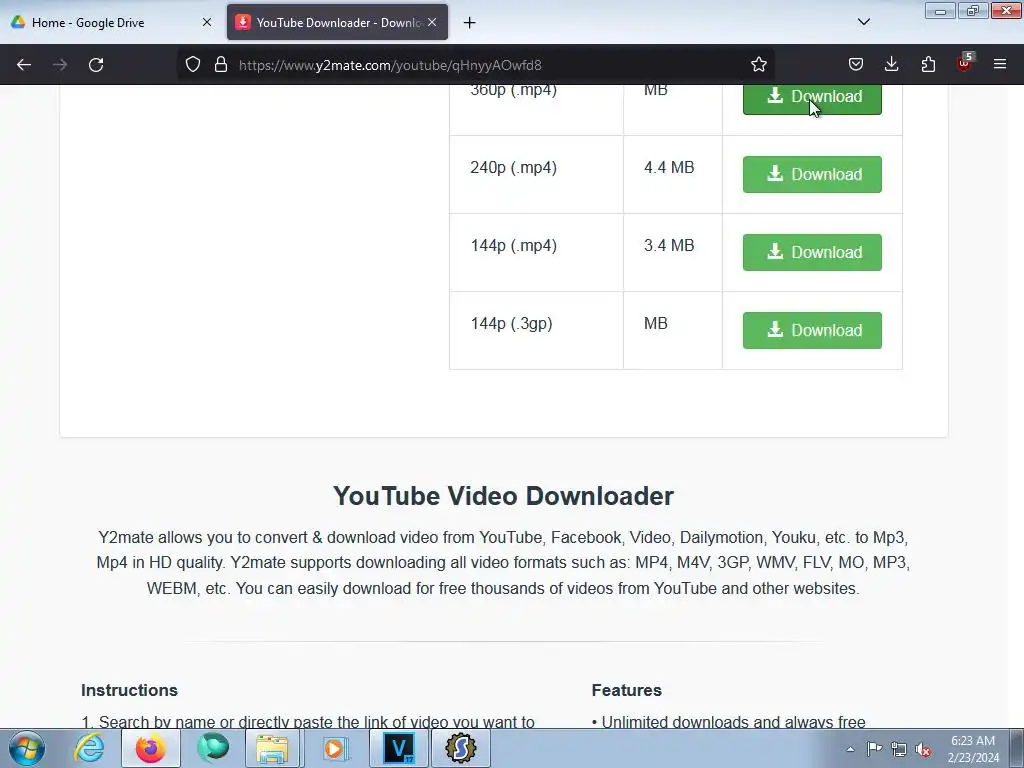Click the uBlock Origin toolbar icon
Image resolution: width=1024 pixels, height=768 pixels.
(x=964, y=63)
